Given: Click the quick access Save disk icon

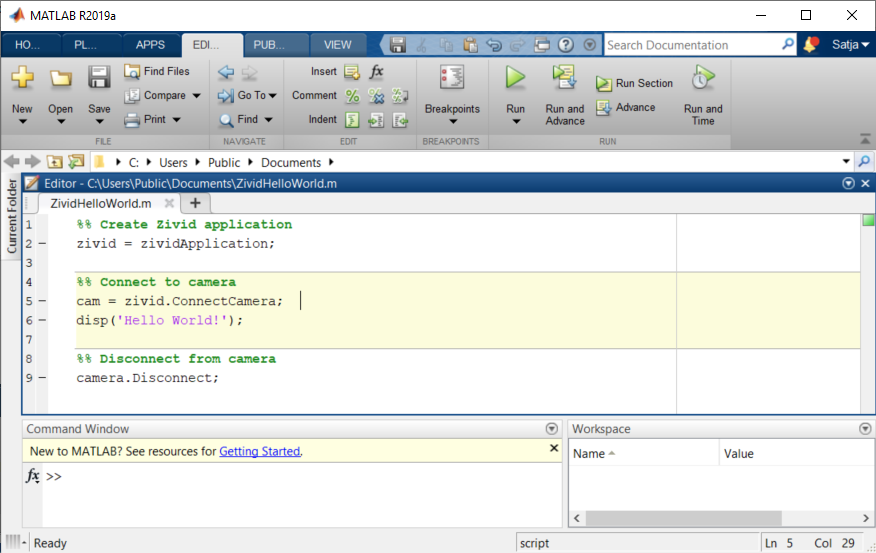Looking at the screenshot, I should (397, 45).
